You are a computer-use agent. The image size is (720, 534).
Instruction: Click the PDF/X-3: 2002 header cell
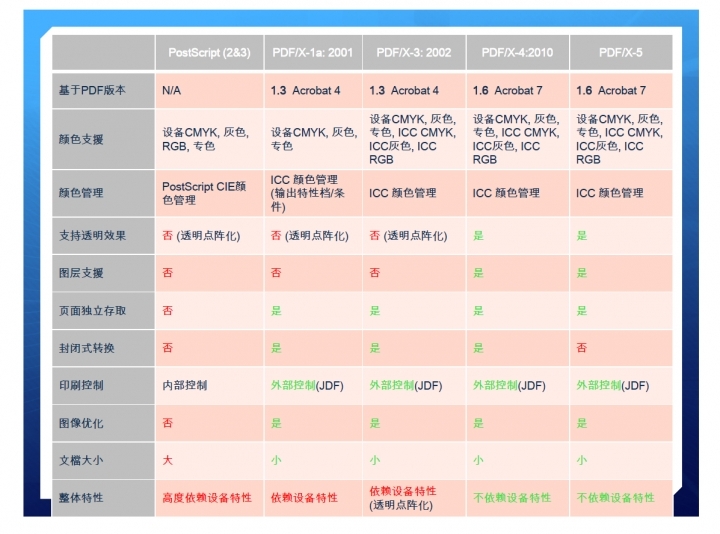click(413, 52)
